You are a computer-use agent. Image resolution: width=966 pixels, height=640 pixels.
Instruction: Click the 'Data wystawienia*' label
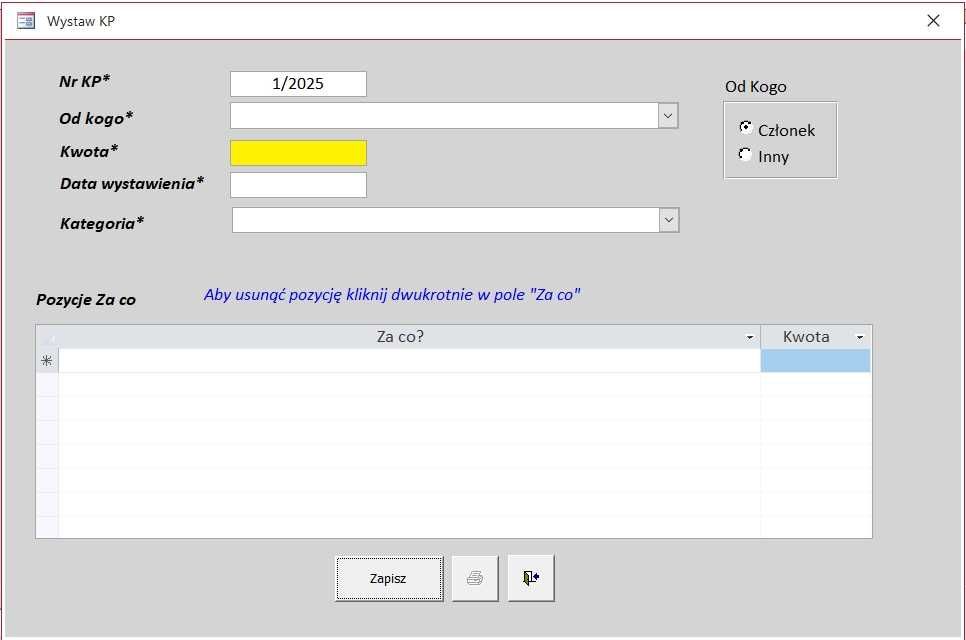coord(132,184)
